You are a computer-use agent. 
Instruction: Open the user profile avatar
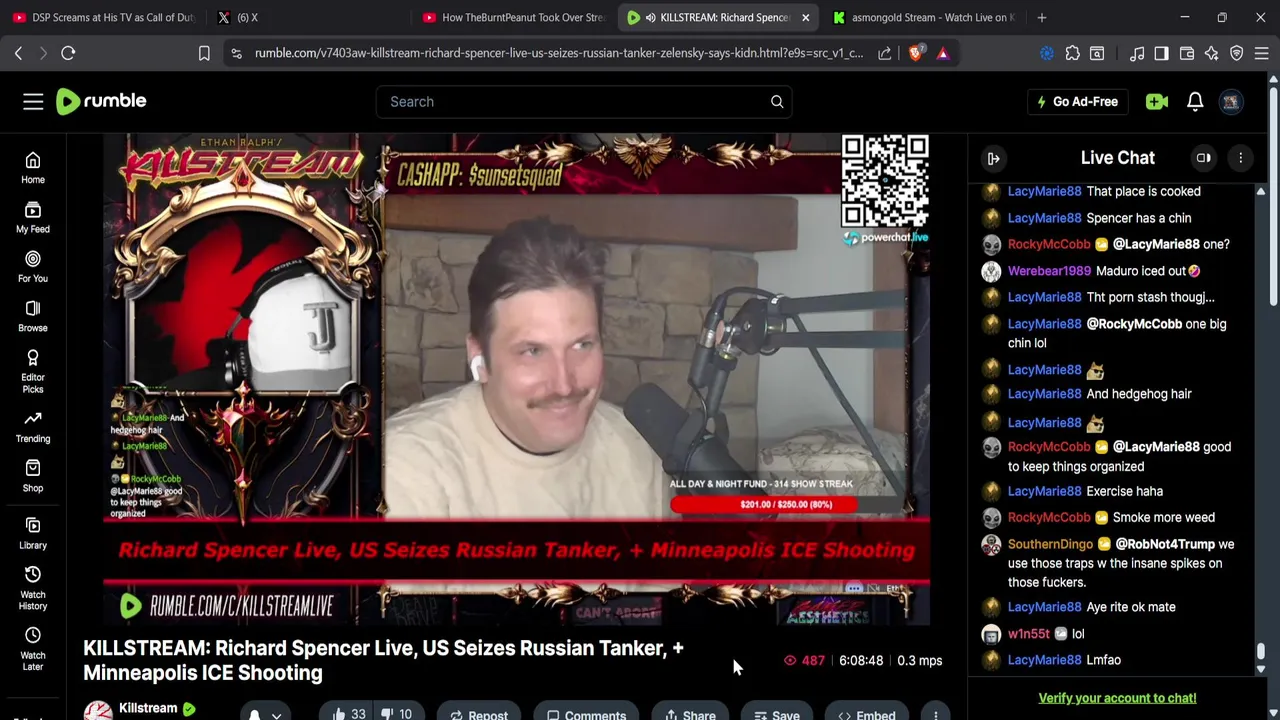point(1231,101)
